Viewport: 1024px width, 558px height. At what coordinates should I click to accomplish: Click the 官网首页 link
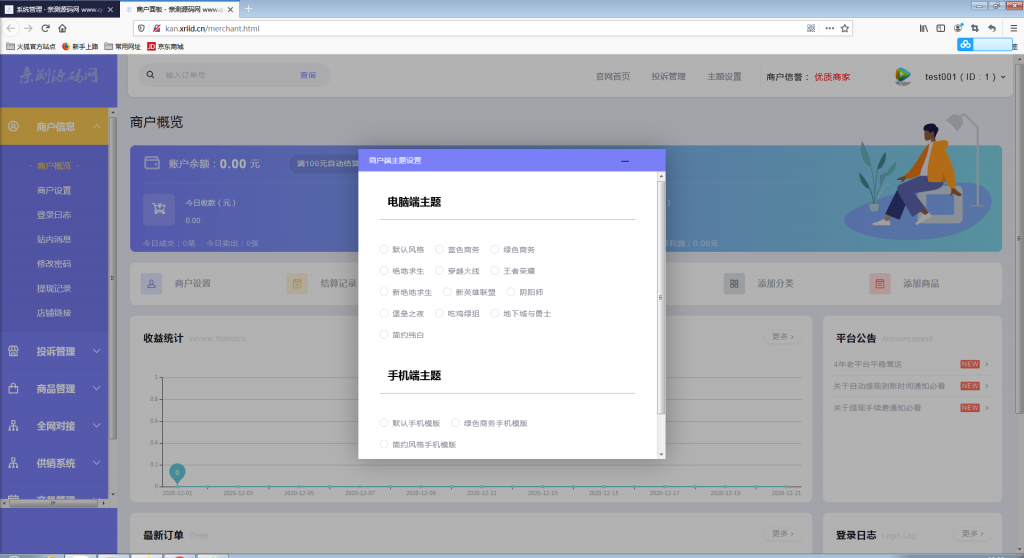[x=613, y=76]
